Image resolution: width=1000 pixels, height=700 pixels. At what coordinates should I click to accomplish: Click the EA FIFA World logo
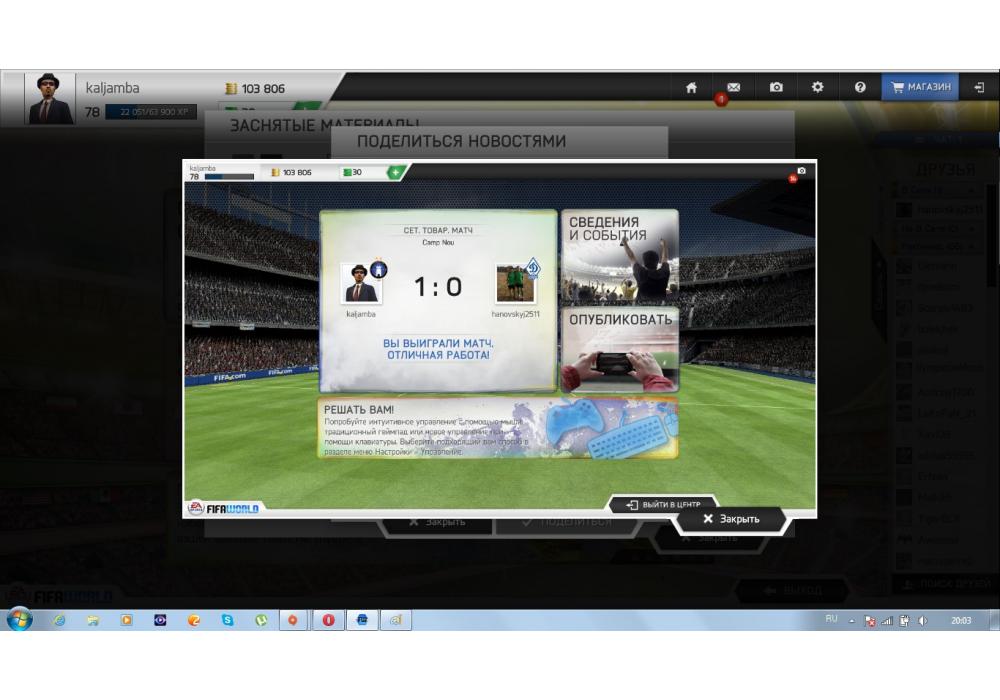(x=223, y=508)
